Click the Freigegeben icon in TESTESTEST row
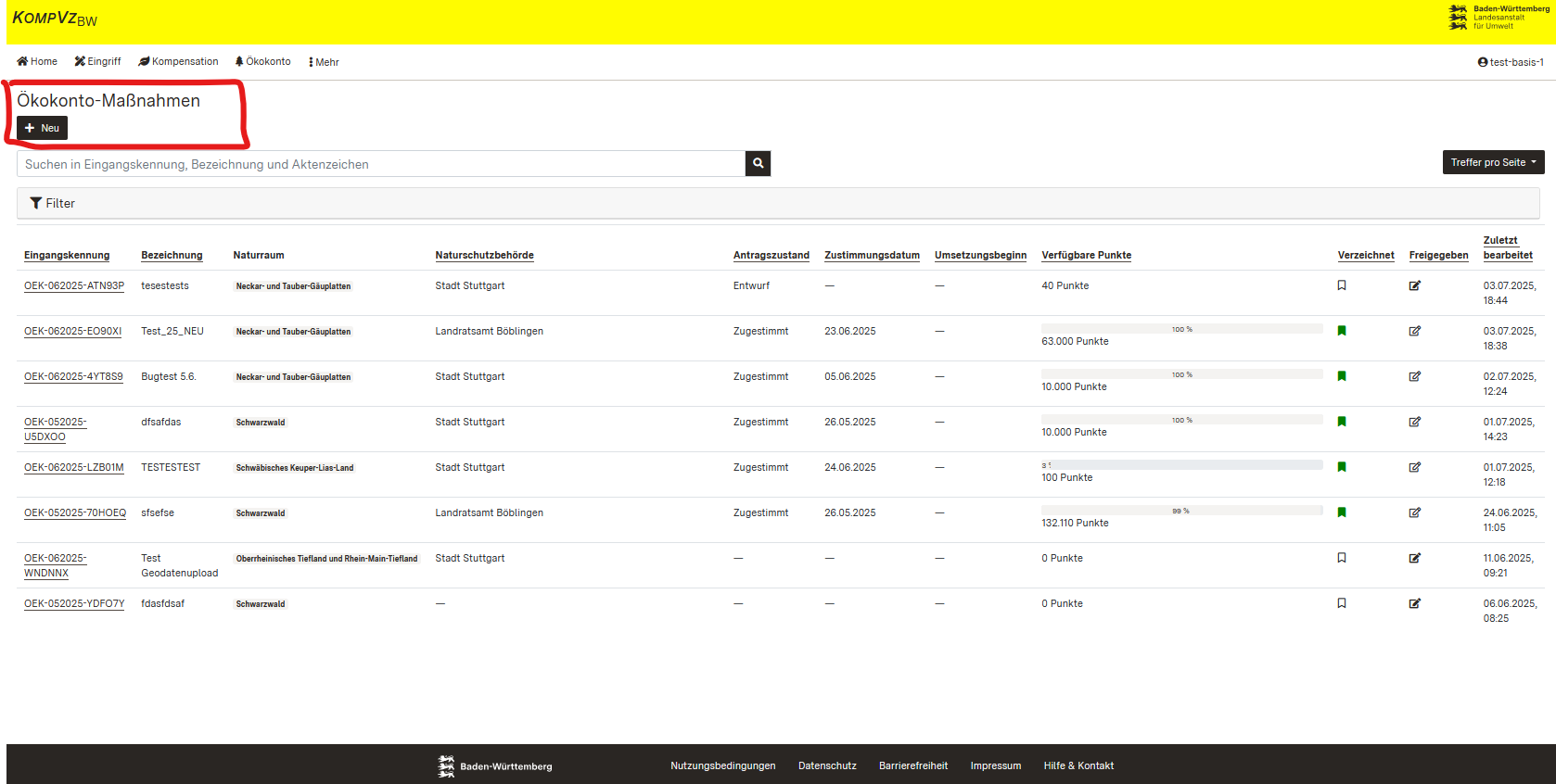Screen dimensions: 1556x784 click(x=1414, y=467)
